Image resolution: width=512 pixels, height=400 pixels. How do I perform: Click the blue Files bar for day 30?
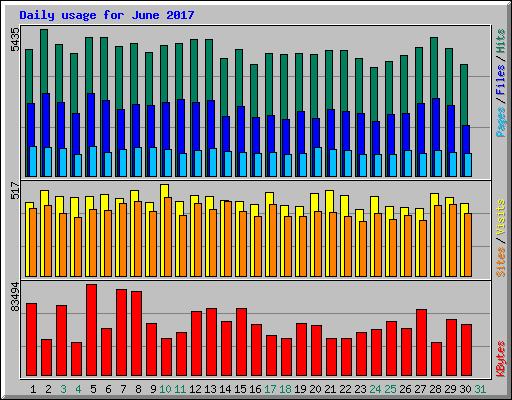click(466, 139)
